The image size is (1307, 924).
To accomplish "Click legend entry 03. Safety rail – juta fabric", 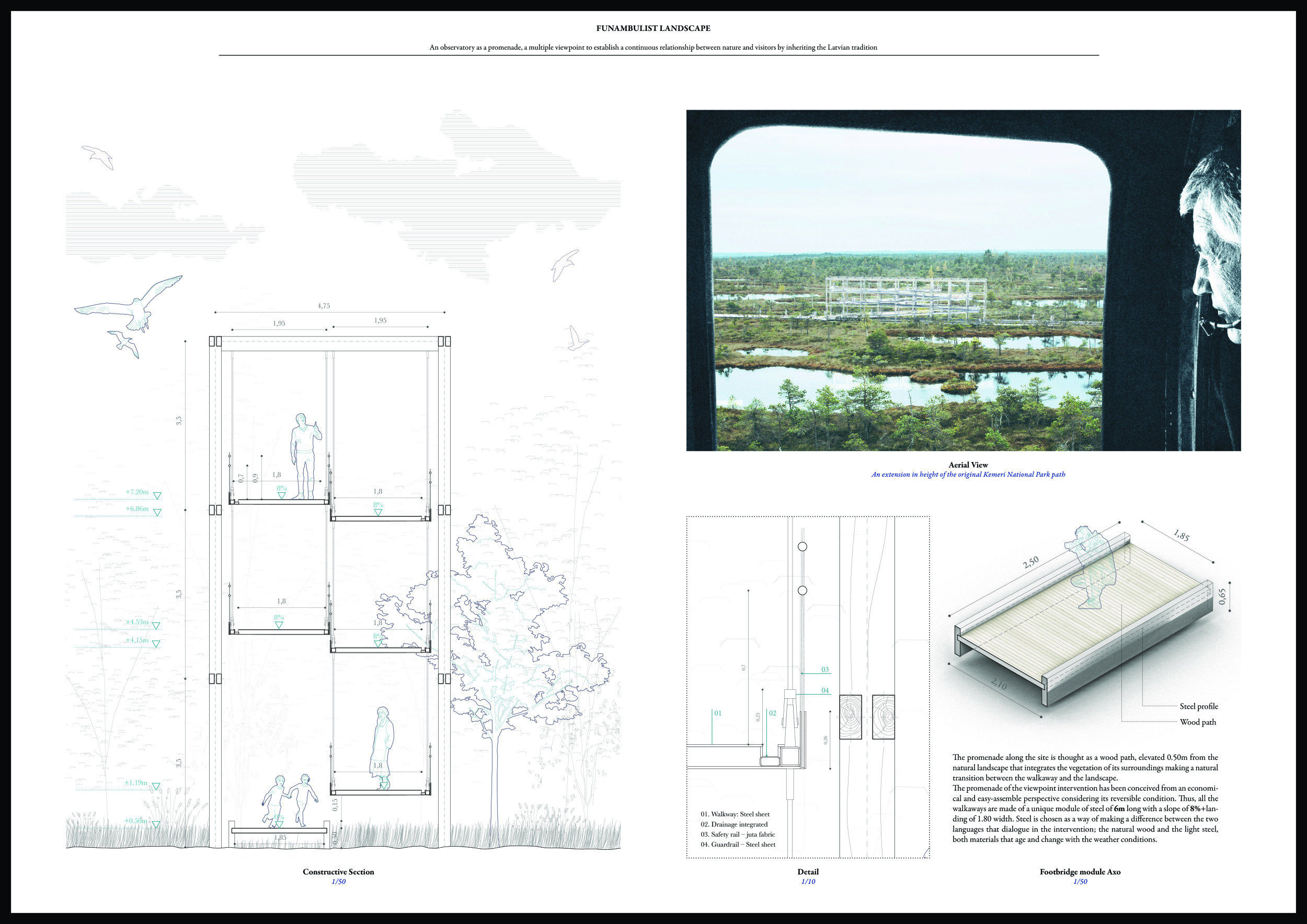I will click(x=738, y=834).
